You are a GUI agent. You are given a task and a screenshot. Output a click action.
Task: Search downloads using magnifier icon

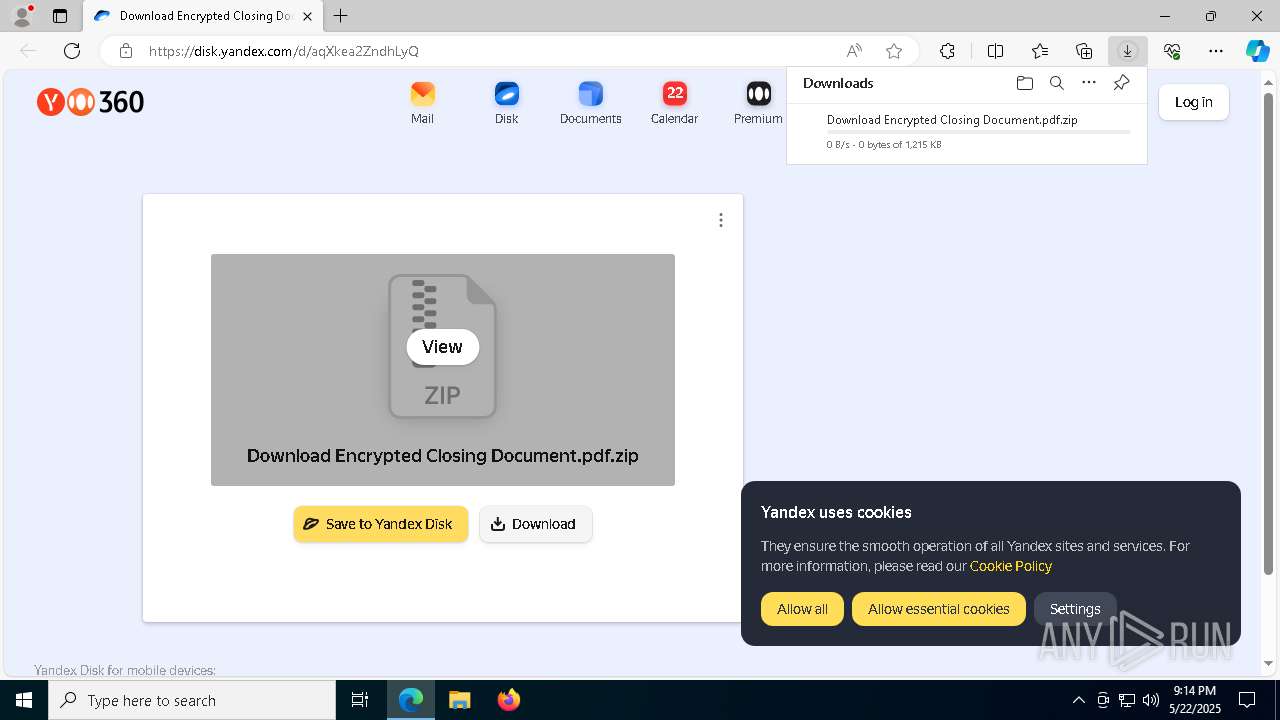[x=1056, y=83]
